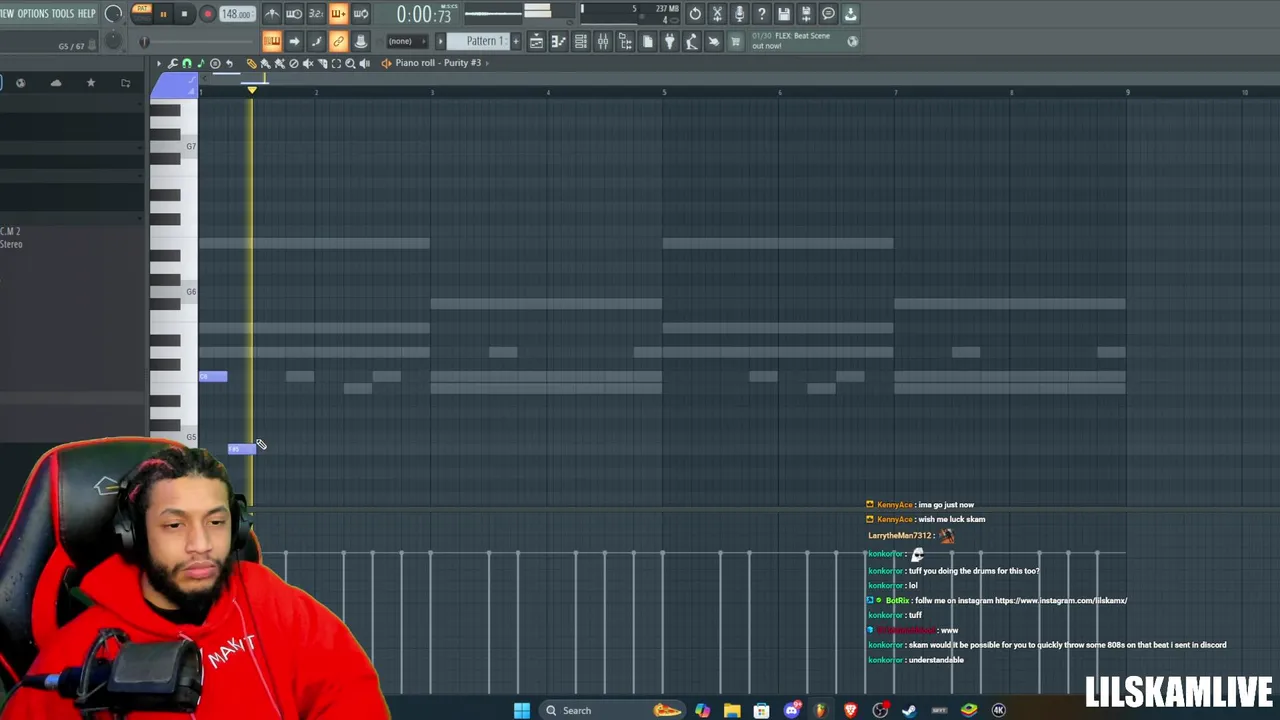Open the plugin picker plug icon
Image resolution: width=1280 pixels, height=720 pixels.
[669, 41]
